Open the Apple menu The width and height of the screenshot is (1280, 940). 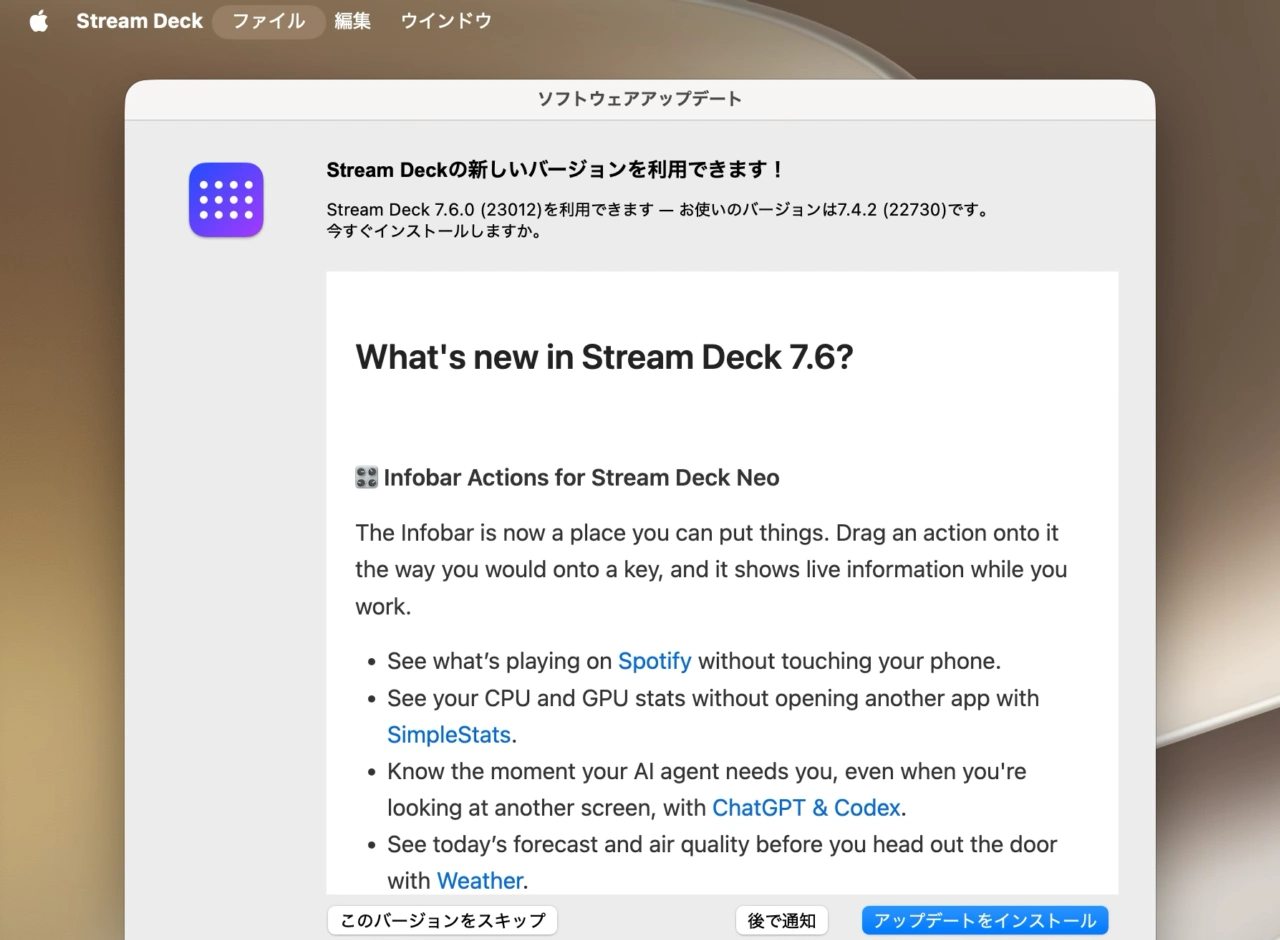click(39, 21)
